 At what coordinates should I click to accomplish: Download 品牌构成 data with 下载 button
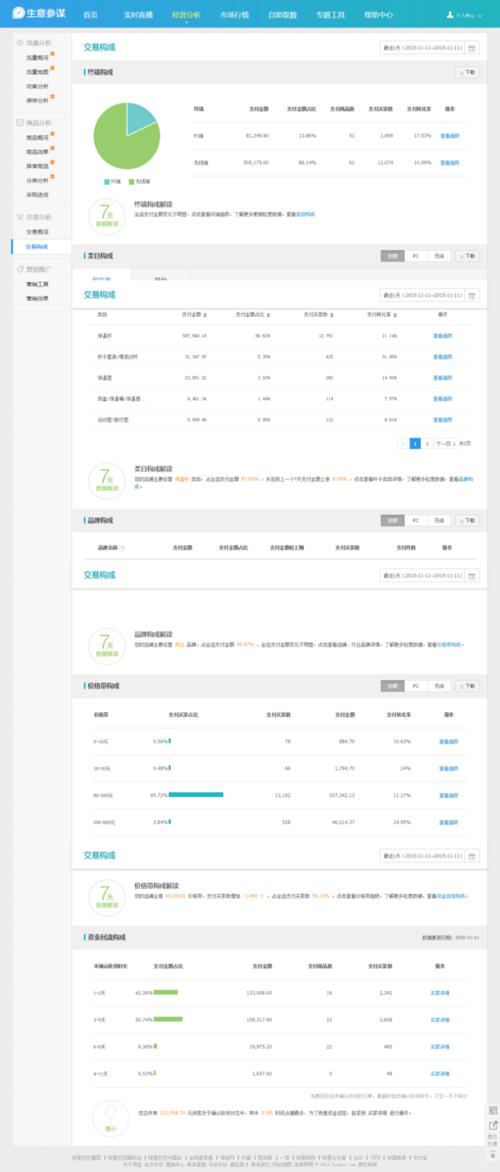coord(467,520)
